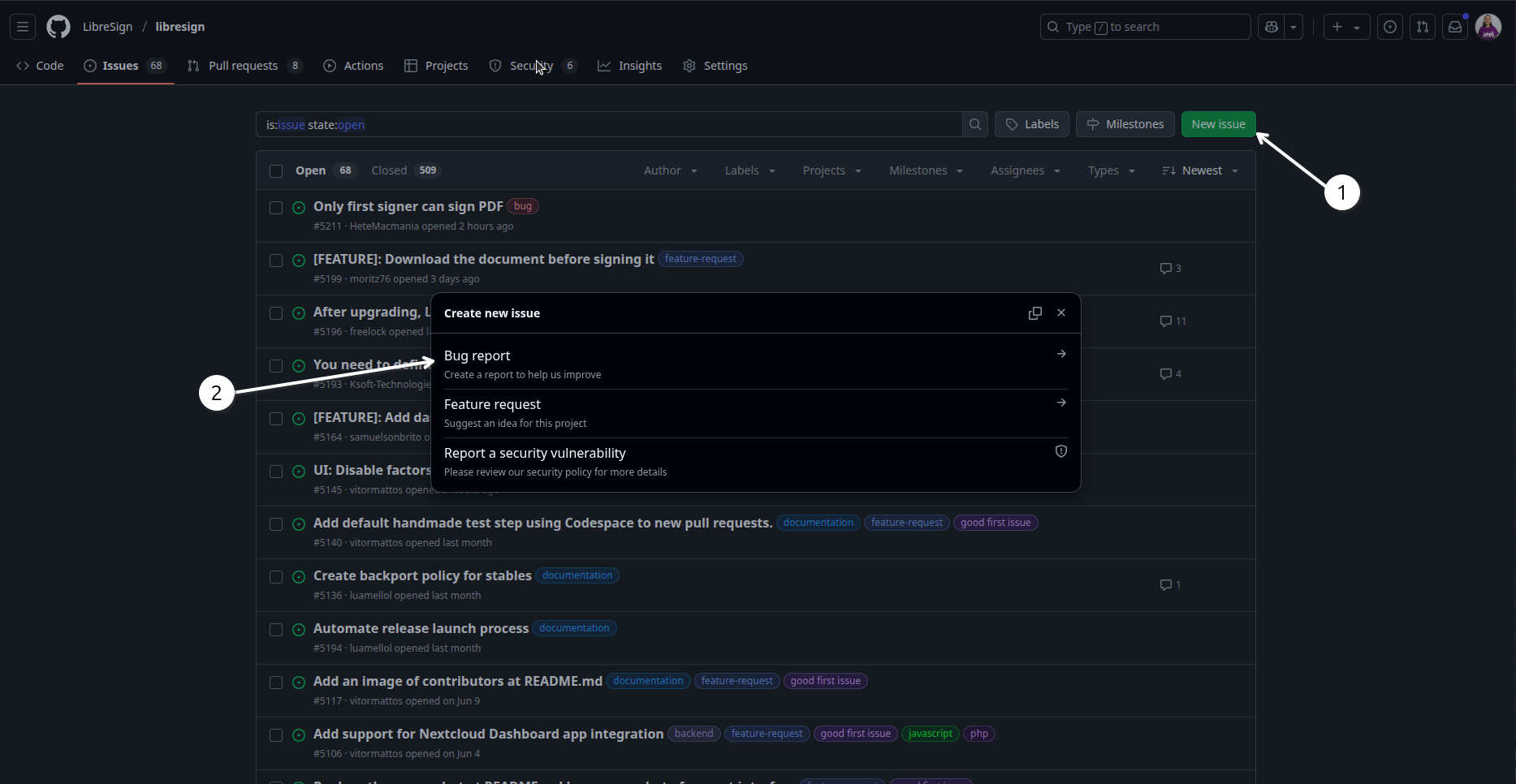1516x784 pixels.
Task: Show Open 68 issues
Action: (326, 170)
